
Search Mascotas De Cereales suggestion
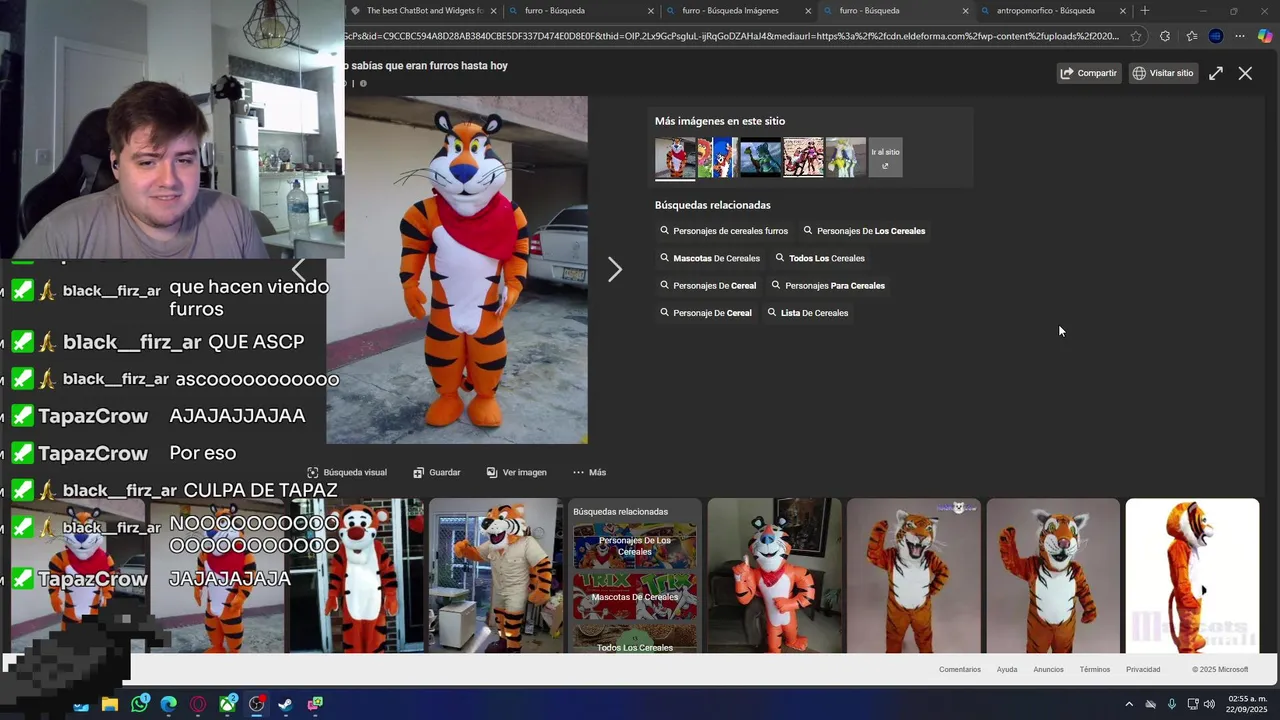(710, 258)
